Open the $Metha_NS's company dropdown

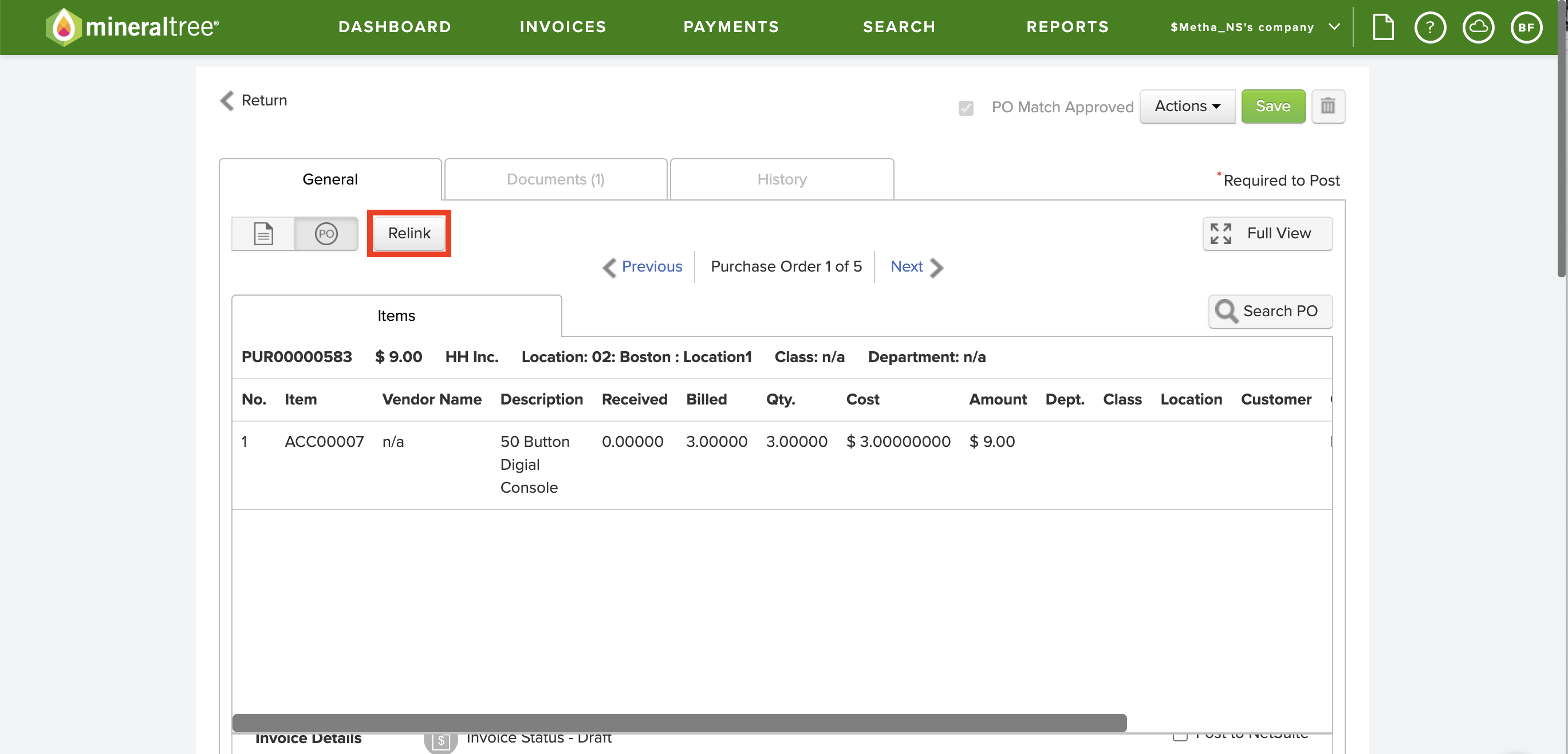1254,28
